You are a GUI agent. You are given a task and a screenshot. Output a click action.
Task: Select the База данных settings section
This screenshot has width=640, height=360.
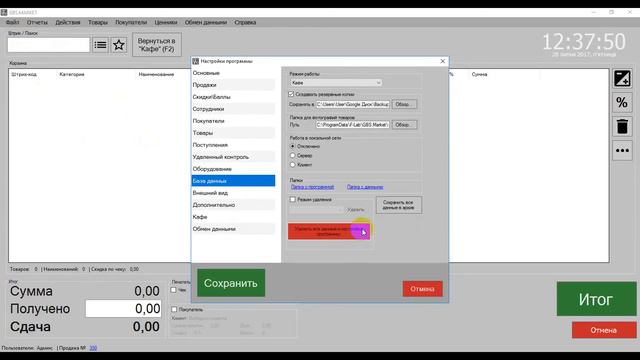coord(233,181)
